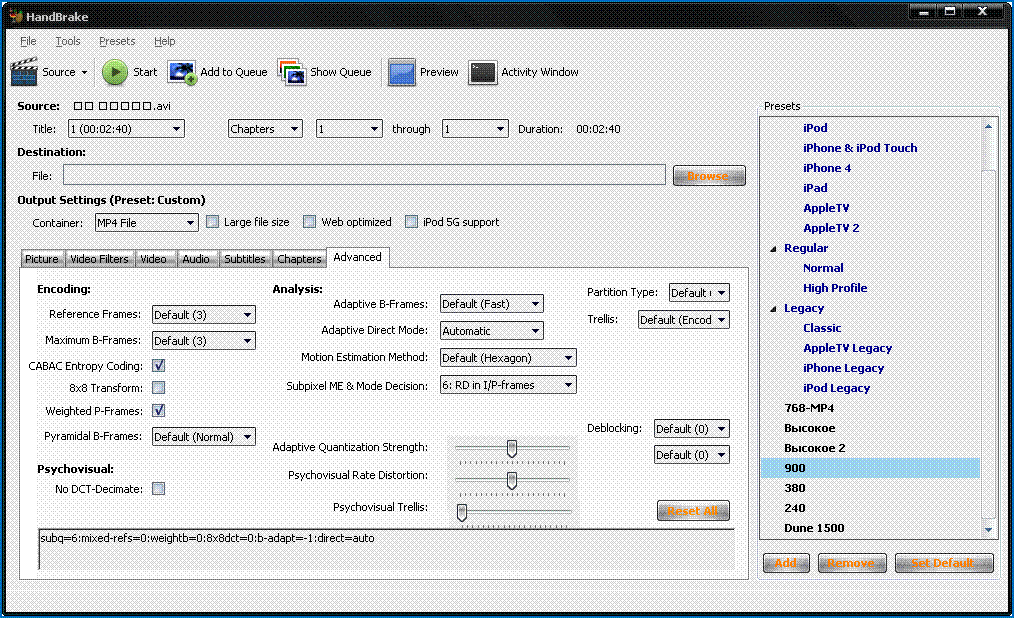
Task: Click the Reset All button
Action: click(x=693, y=511)
